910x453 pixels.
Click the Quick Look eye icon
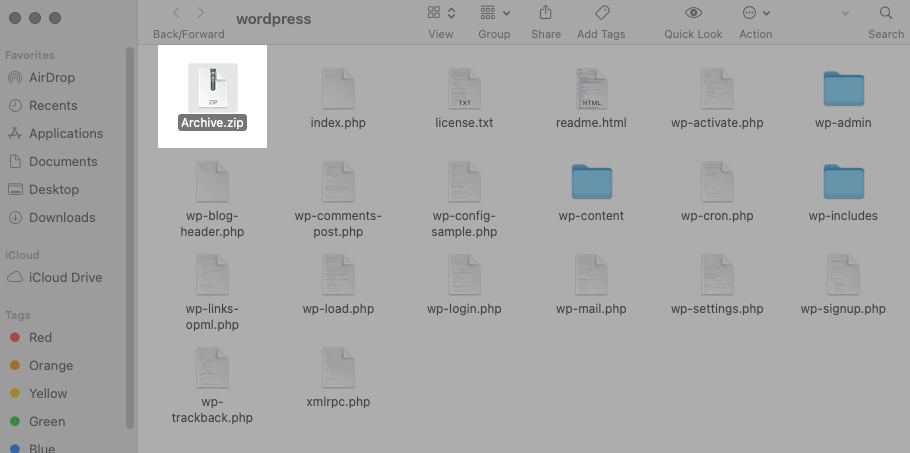tap(693, 12)
